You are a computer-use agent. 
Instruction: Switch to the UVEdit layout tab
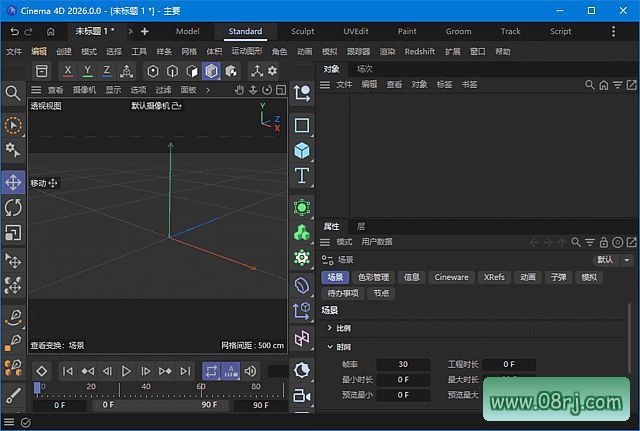[x=356, y=31]
